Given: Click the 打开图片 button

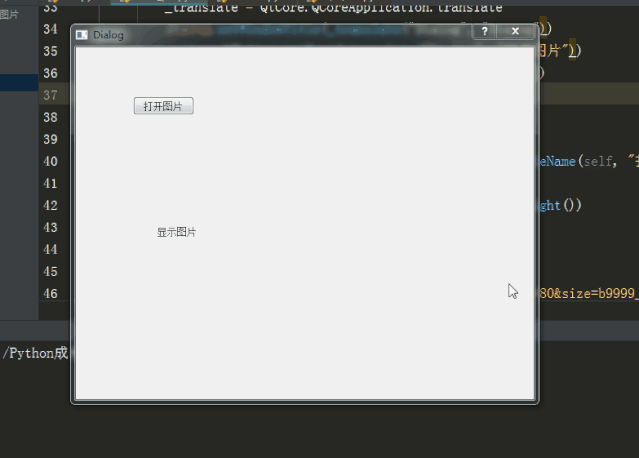Looking at the screenshot, I should [x=163, y=106].
